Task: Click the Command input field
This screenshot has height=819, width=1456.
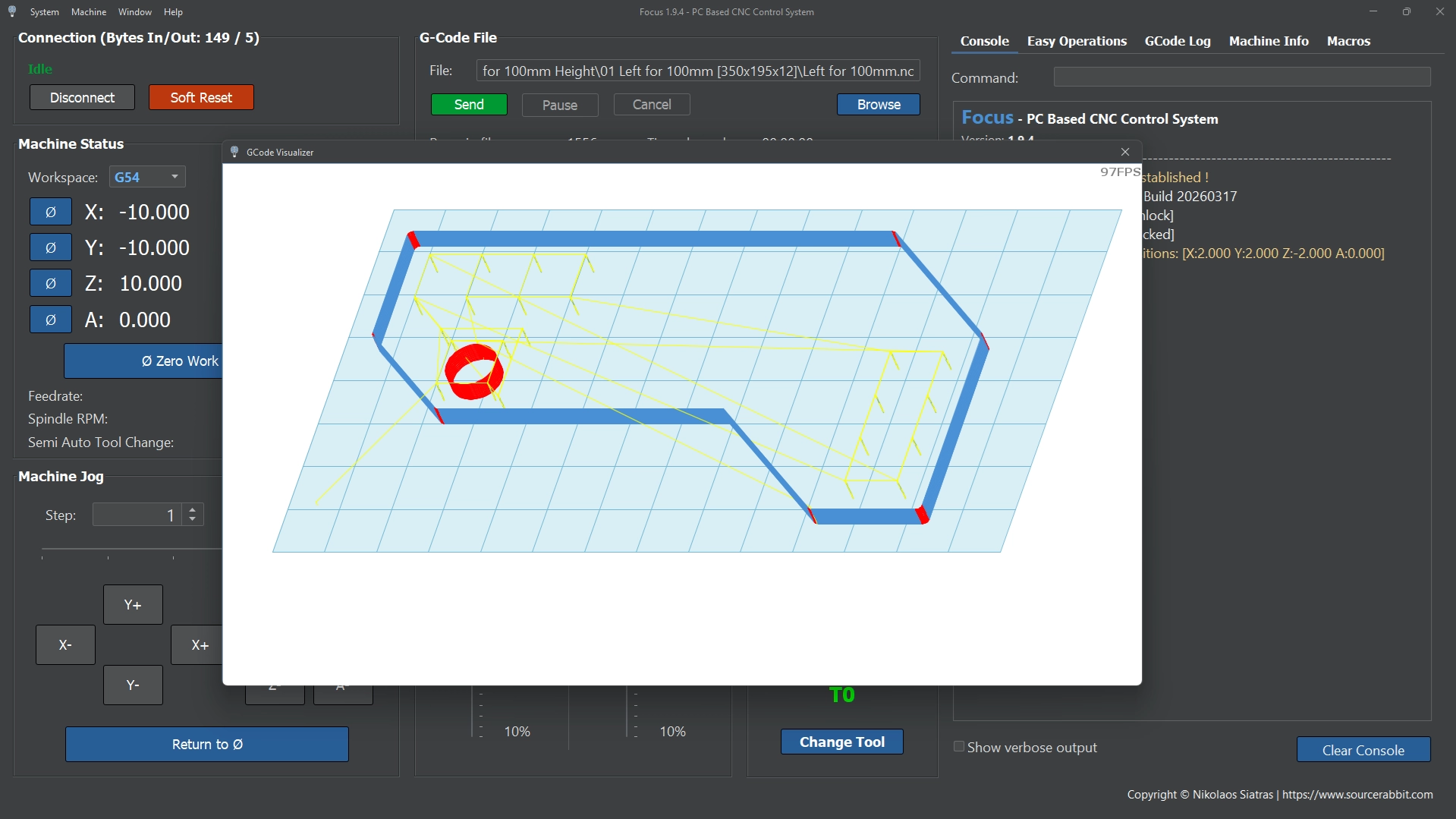Action: click(1241, 77)
